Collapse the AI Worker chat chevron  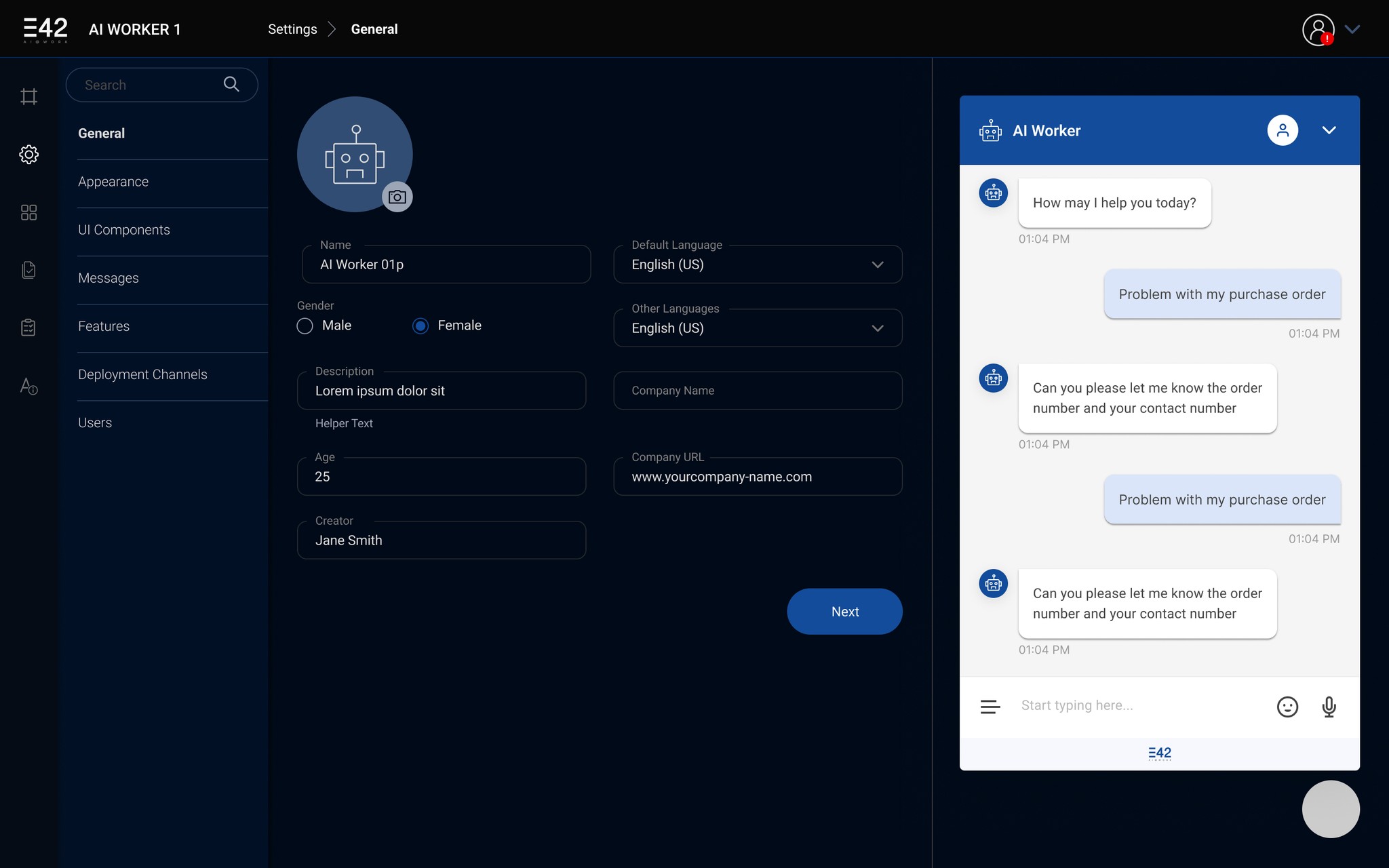click(x=1329, y=130)
